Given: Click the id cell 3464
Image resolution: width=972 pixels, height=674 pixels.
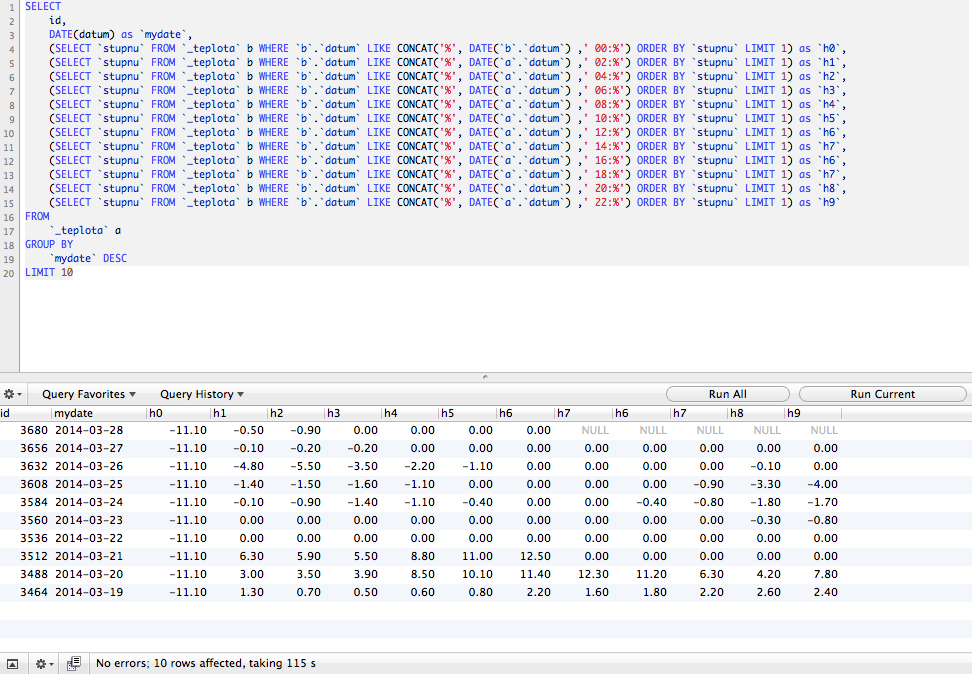Looking at the screenshot, I should click(x=33, y=592).
